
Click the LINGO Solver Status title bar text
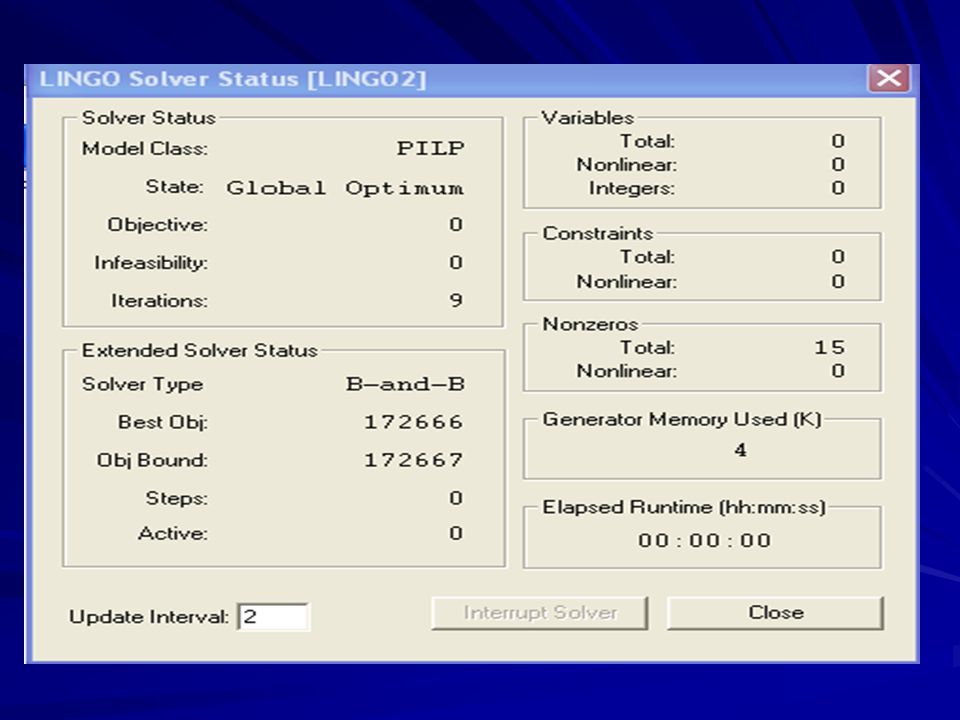[x=233, y=79]
